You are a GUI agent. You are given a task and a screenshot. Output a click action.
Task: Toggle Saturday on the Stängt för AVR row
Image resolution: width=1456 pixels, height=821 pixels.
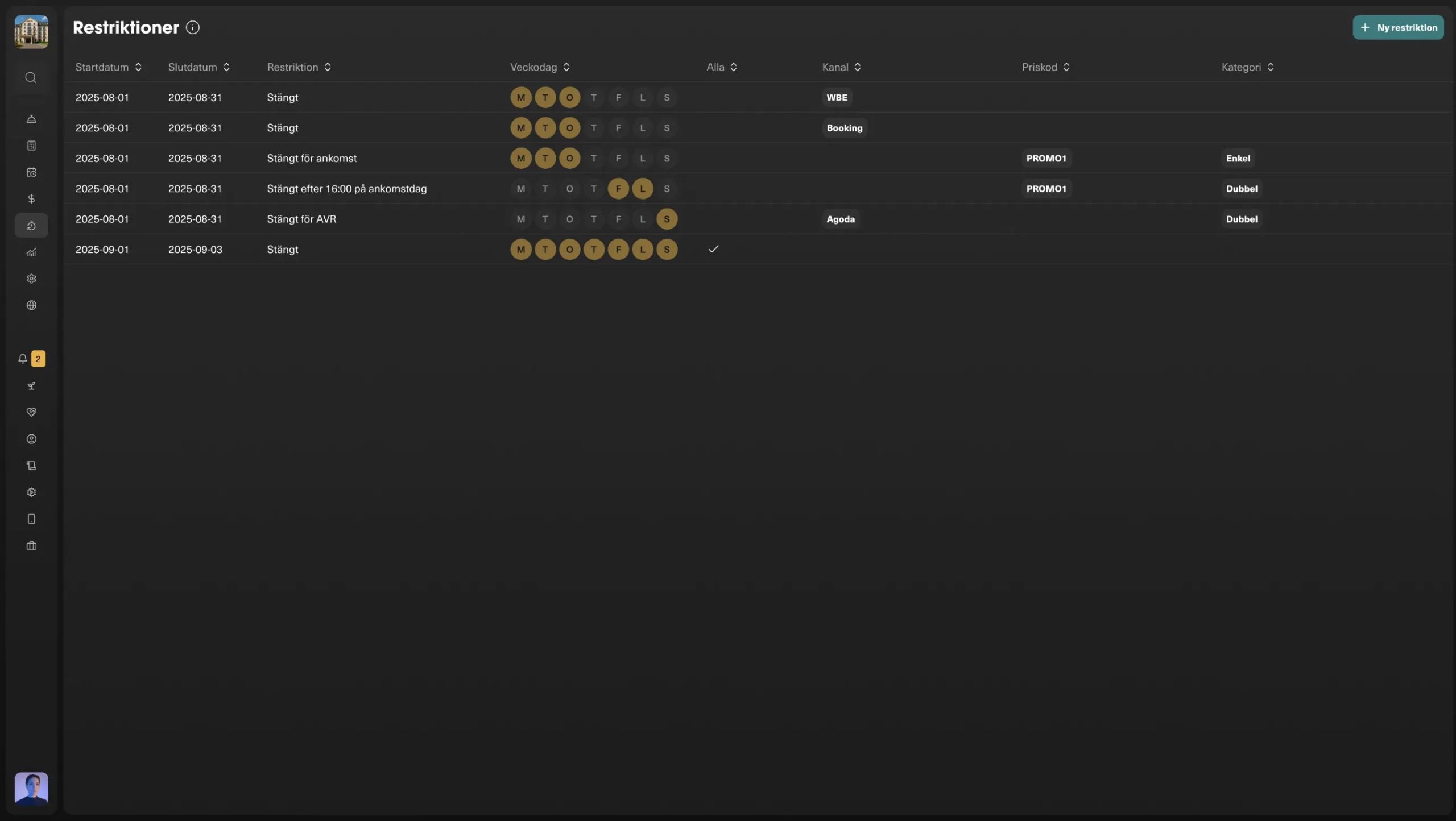click(x=642, y=219)
